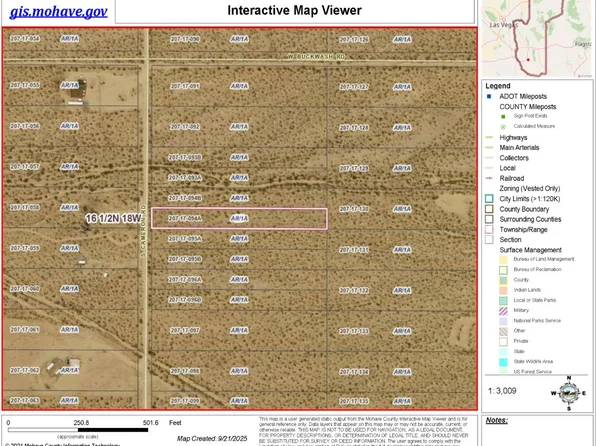Click the map scale bar
Viewport: 596px width, 446px height.
point(78,430)
